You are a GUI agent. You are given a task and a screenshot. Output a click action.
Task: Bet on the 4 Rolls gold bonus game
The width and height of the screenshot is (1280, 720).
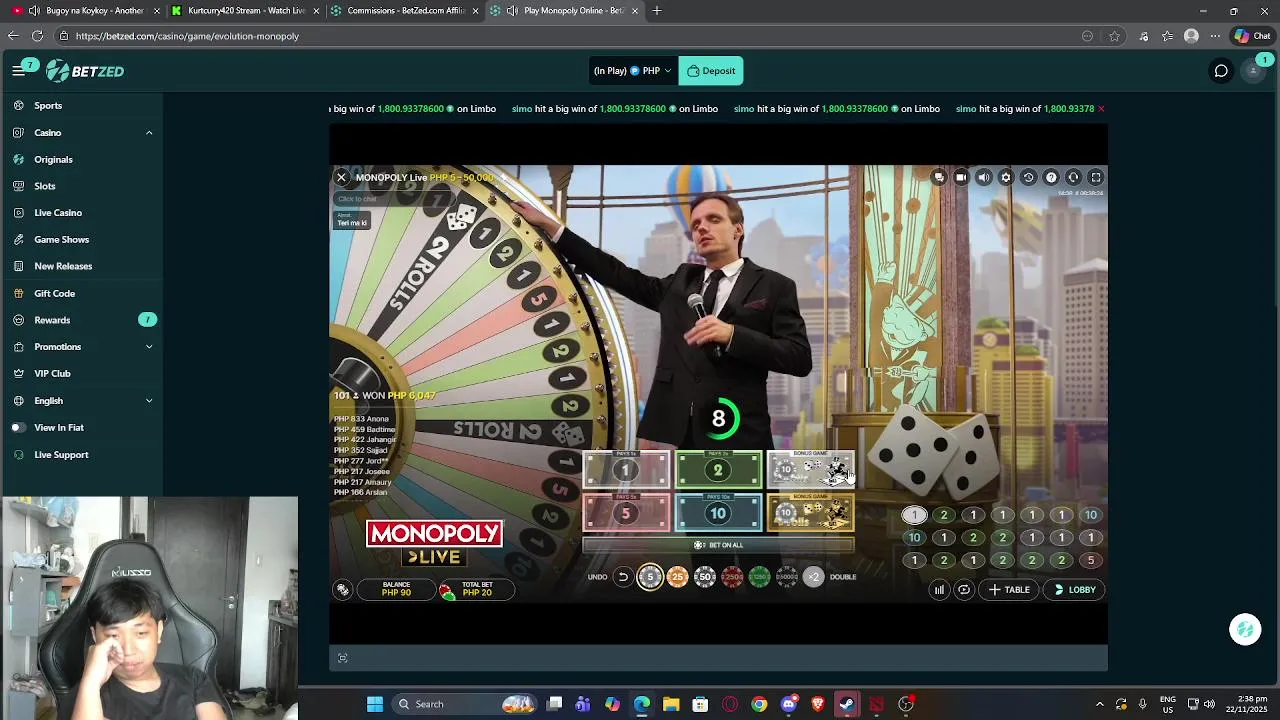[810, 513]
